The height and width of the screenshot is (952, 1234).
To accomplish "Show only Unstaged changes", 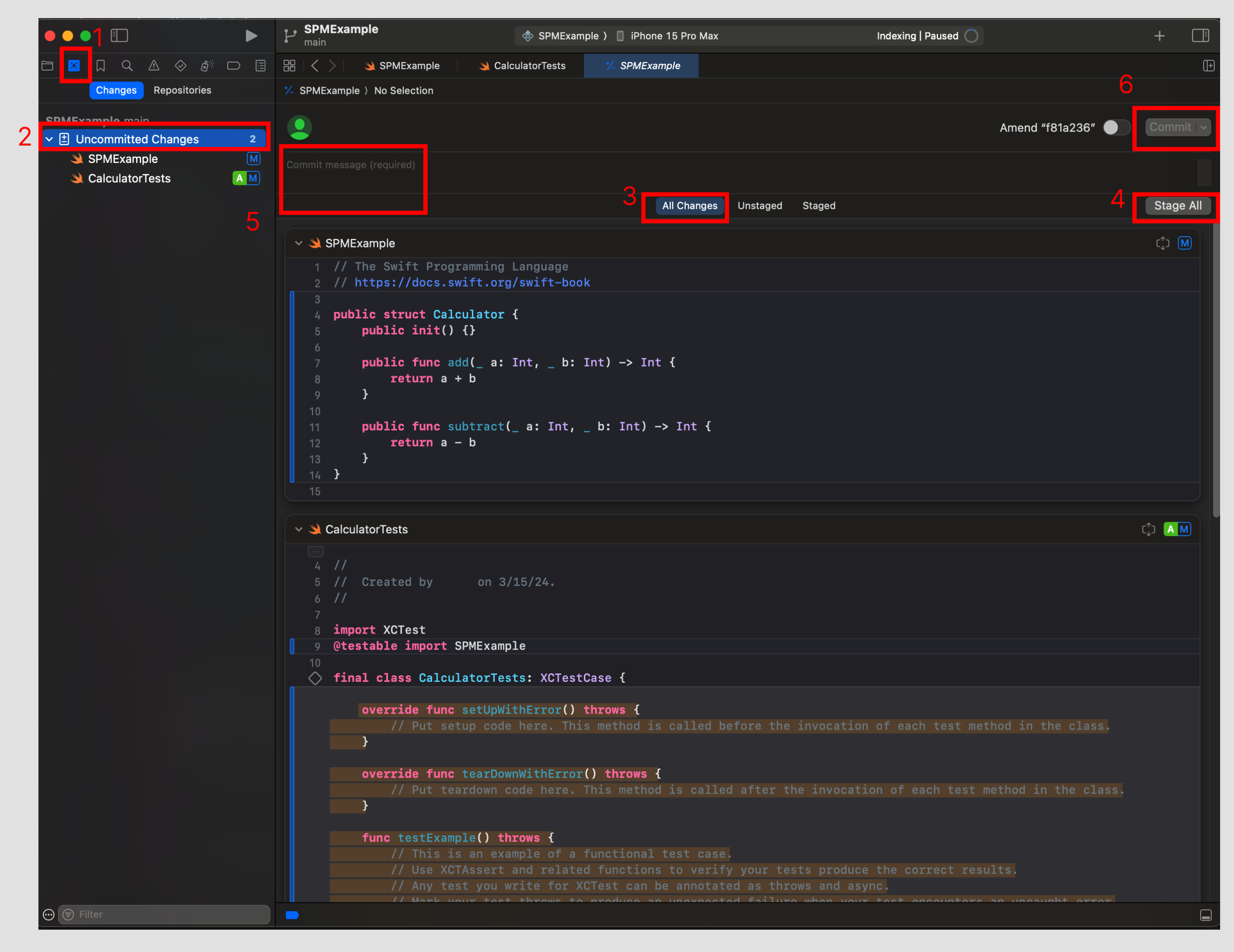I will (x=759, y=206).
